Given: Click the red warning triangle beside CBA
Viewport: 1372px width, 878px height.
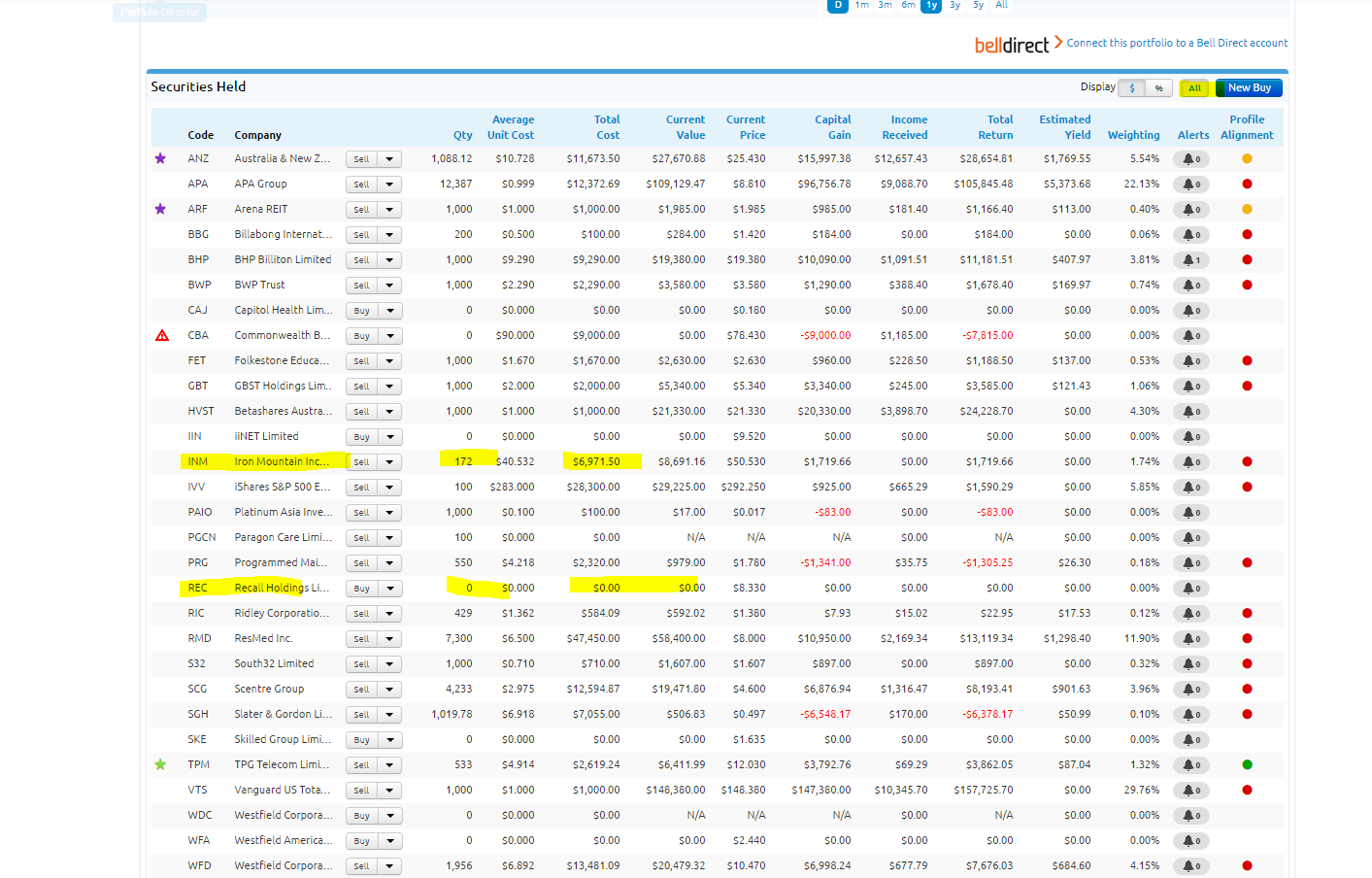Looking at the screenshot, I should 162,335.
